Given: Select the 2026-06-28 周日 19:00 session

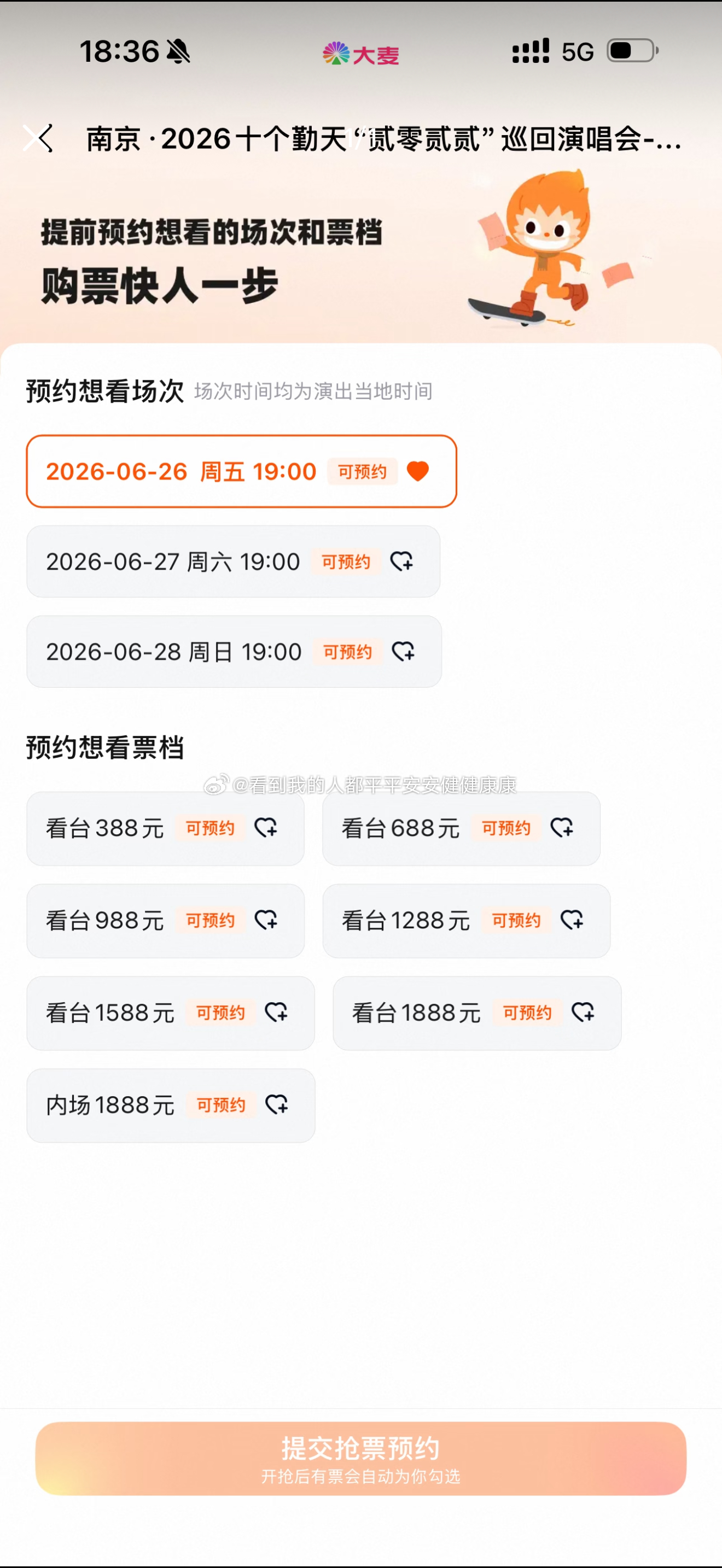Looking at the screenshot, I should pyautogui.click(x=234, y=651).
